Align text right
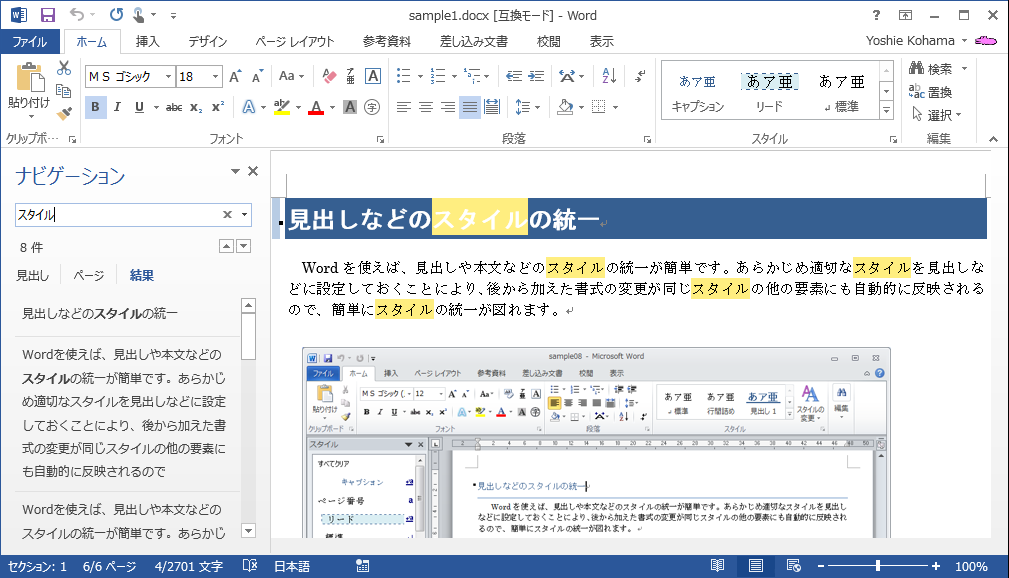 pos(448,107)
